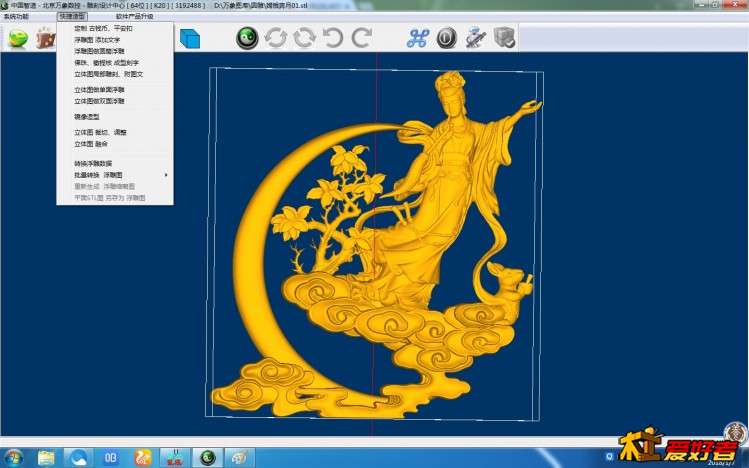Click the brown gift box toolbar icon
The width and height of the screenshot is (749, 468).
(x=45, y=38)
